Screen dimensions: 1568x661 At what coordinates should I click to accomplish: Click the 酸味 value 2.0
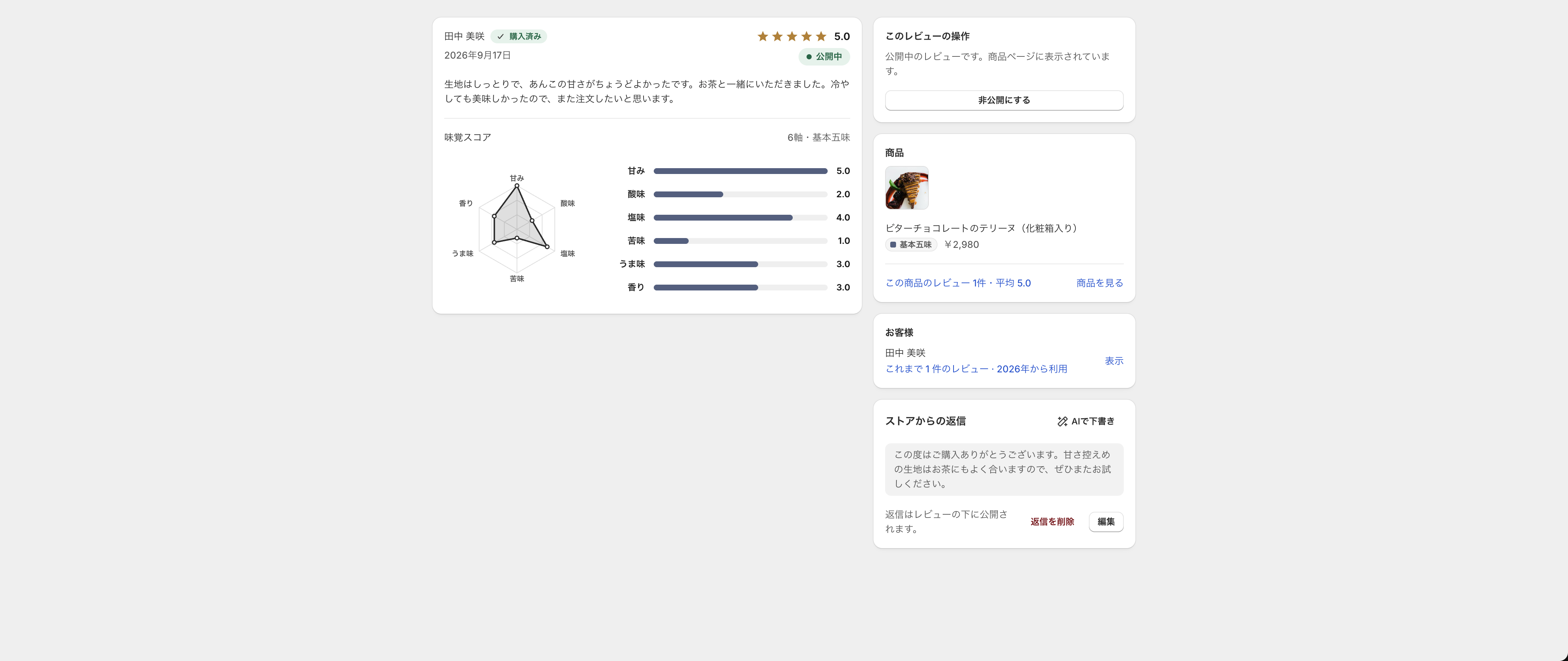843,194
